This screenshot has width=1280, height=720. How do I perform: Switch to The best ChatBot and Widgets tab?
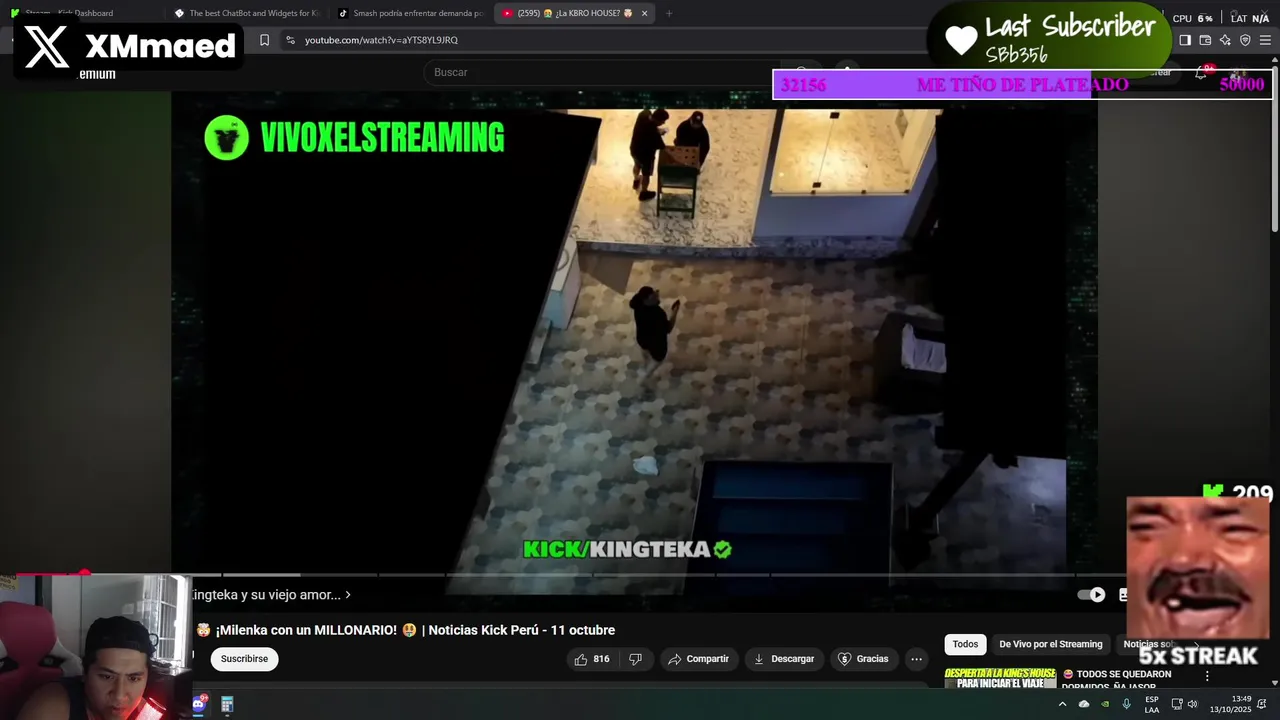click(247, 13)
